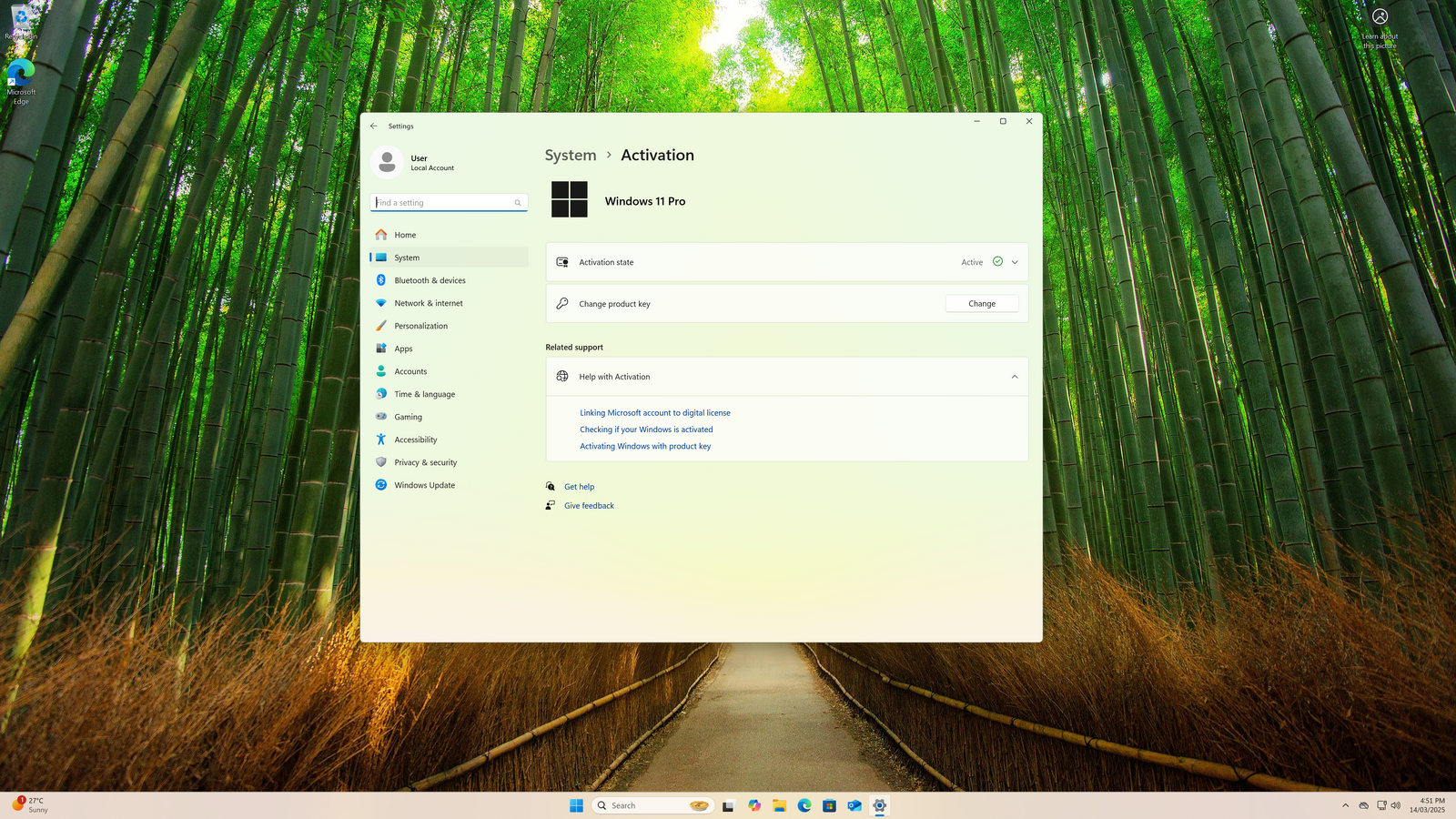
Task: Click the user profile avatar
Action: click(387, 163)
